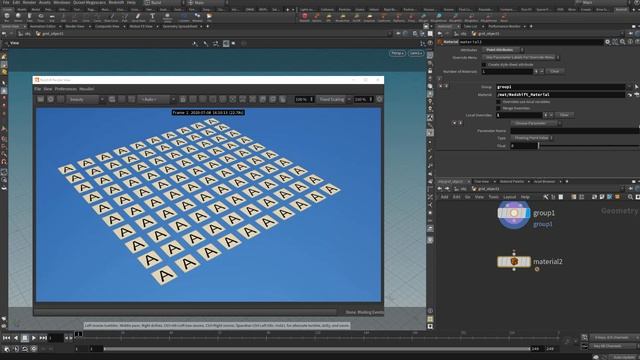The height and width of the screenshot is (360, 640).
Task: Click the Material path field
Action: tap(560, 94)
